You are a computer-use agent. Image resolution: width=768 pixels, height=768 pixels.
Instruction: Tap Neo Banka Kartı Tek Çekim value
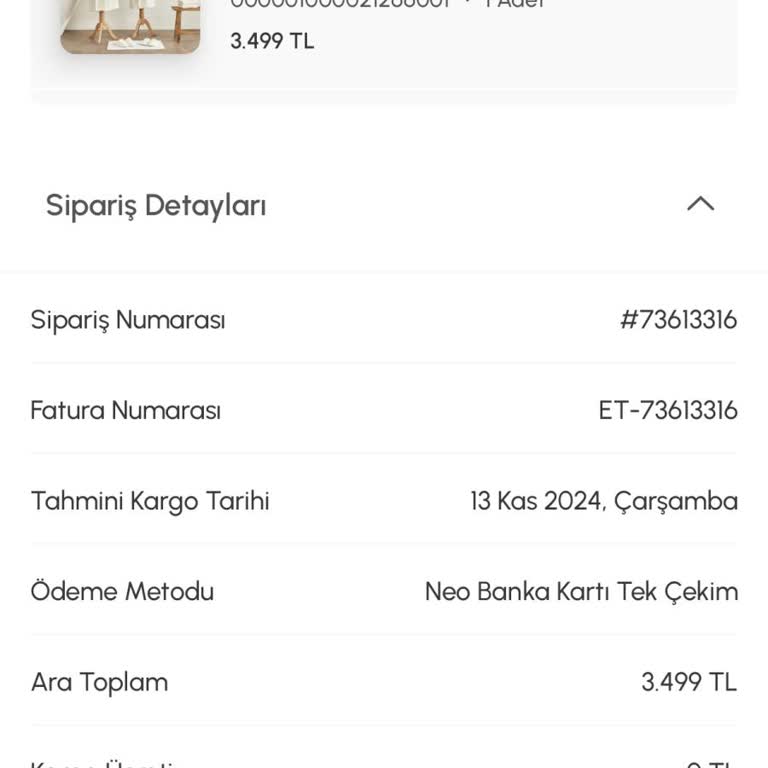coord(581,592)
